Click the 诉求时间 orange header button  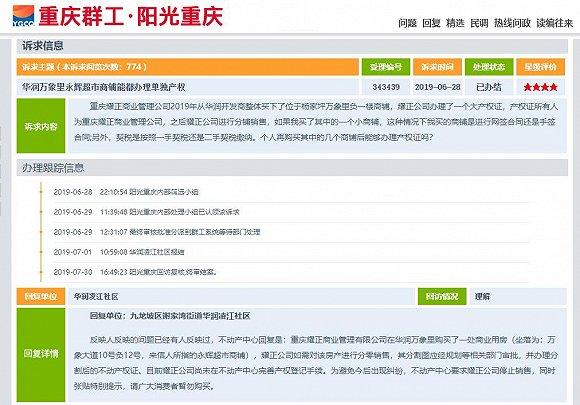click(x=437, y=67)
